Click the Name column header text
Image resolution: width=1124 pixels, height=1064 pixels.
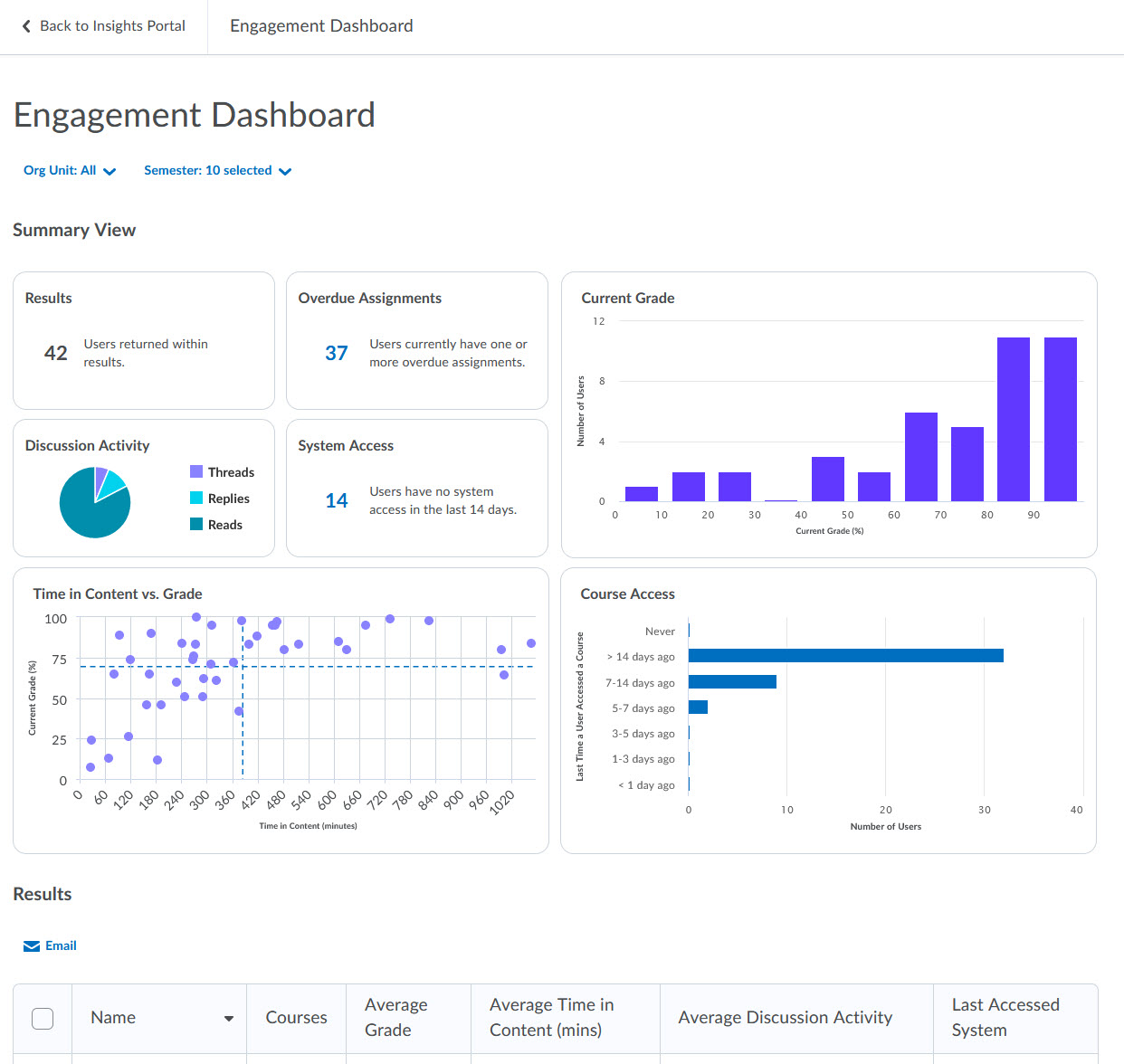(x=113, y=1018)
